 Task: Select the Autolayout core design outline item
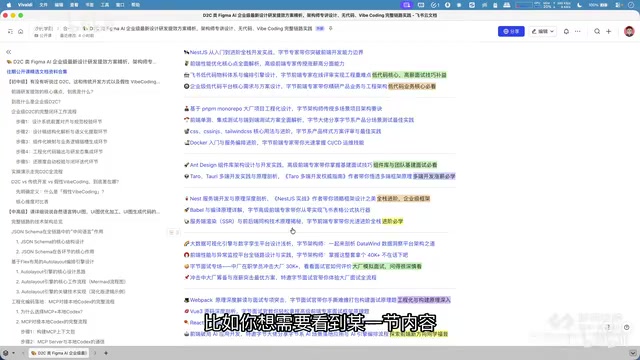51,271
